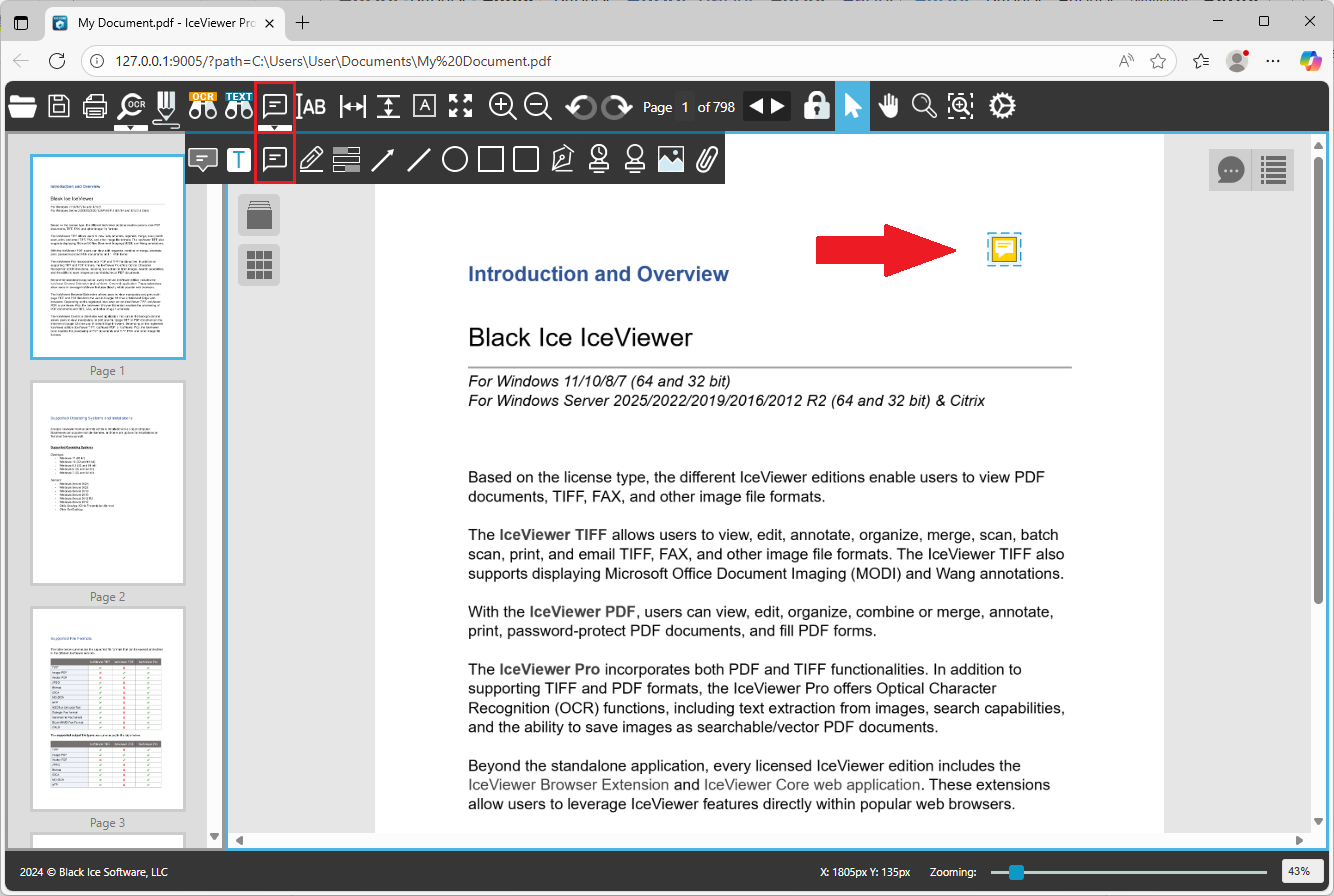Choose the square-corner rectangle annotation tool
This screenshot has width=1334, height=896.
point(491,159)
